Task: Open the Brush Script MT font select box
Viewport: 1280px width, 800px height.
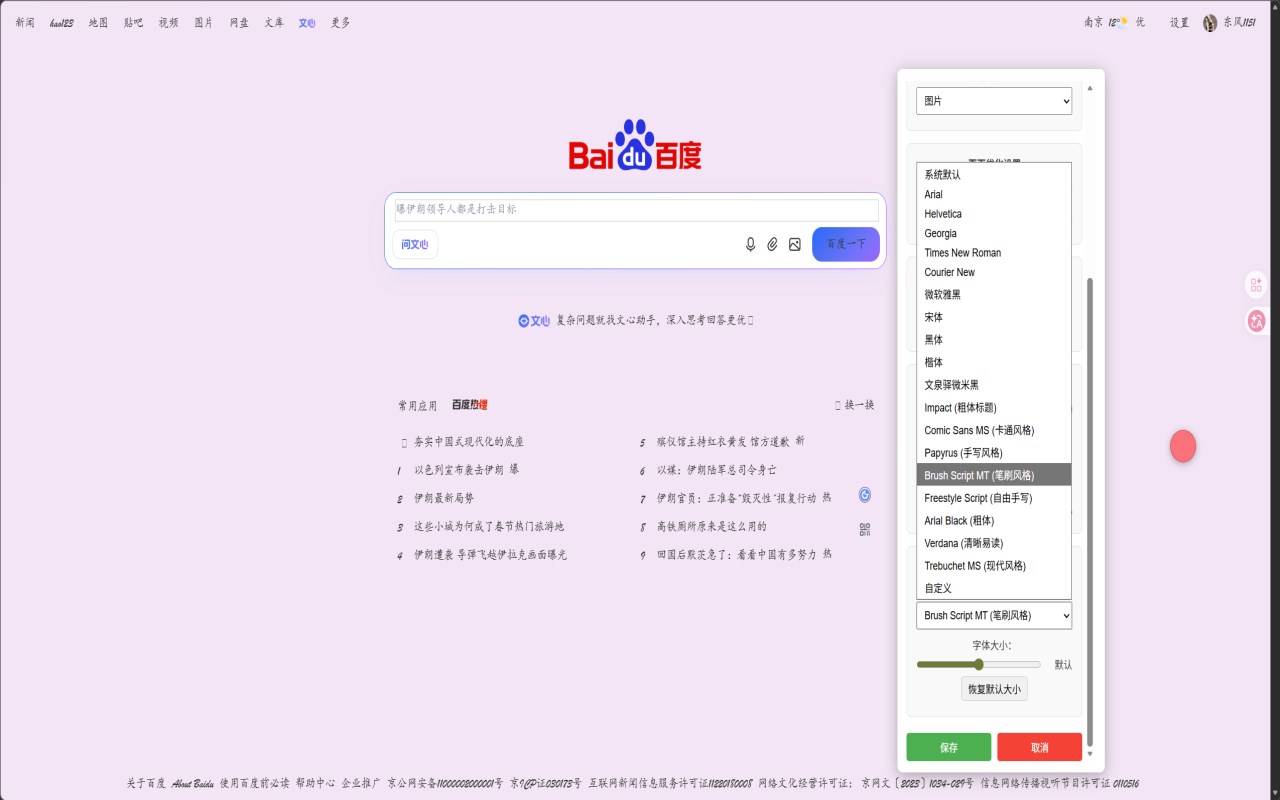Action: pos(994,616)
